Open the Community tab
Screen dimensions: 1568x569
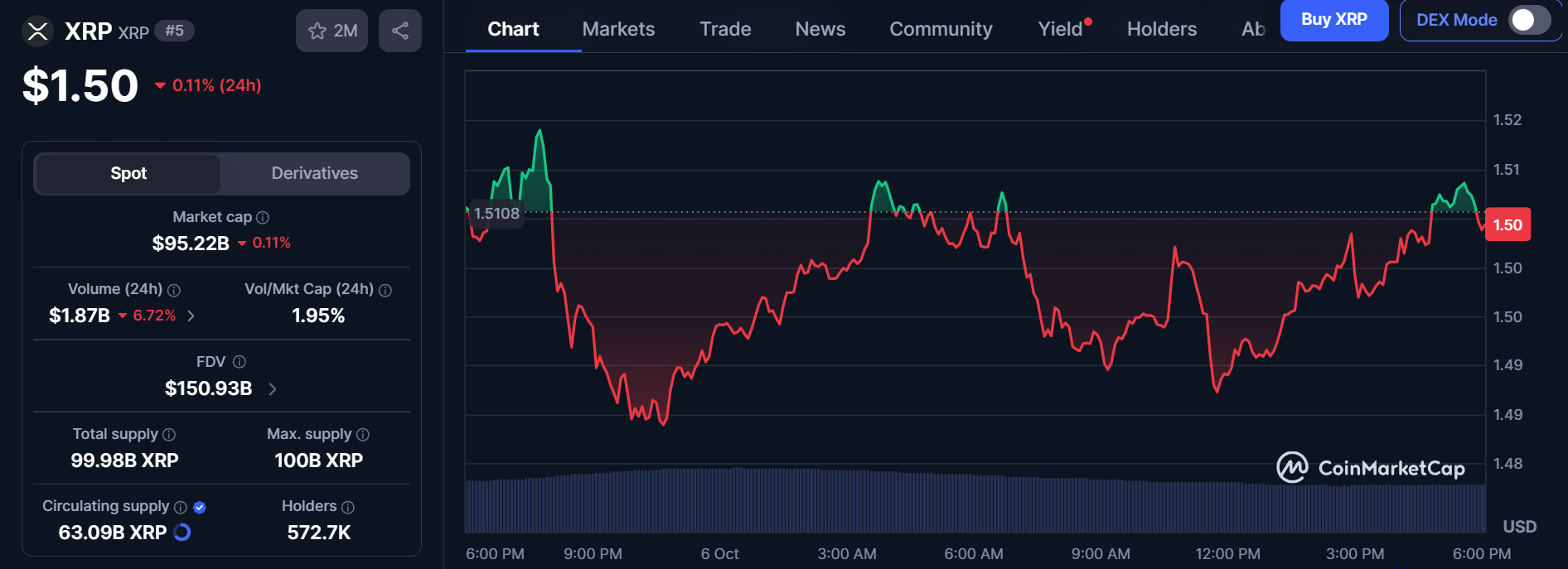click(941, 29)
